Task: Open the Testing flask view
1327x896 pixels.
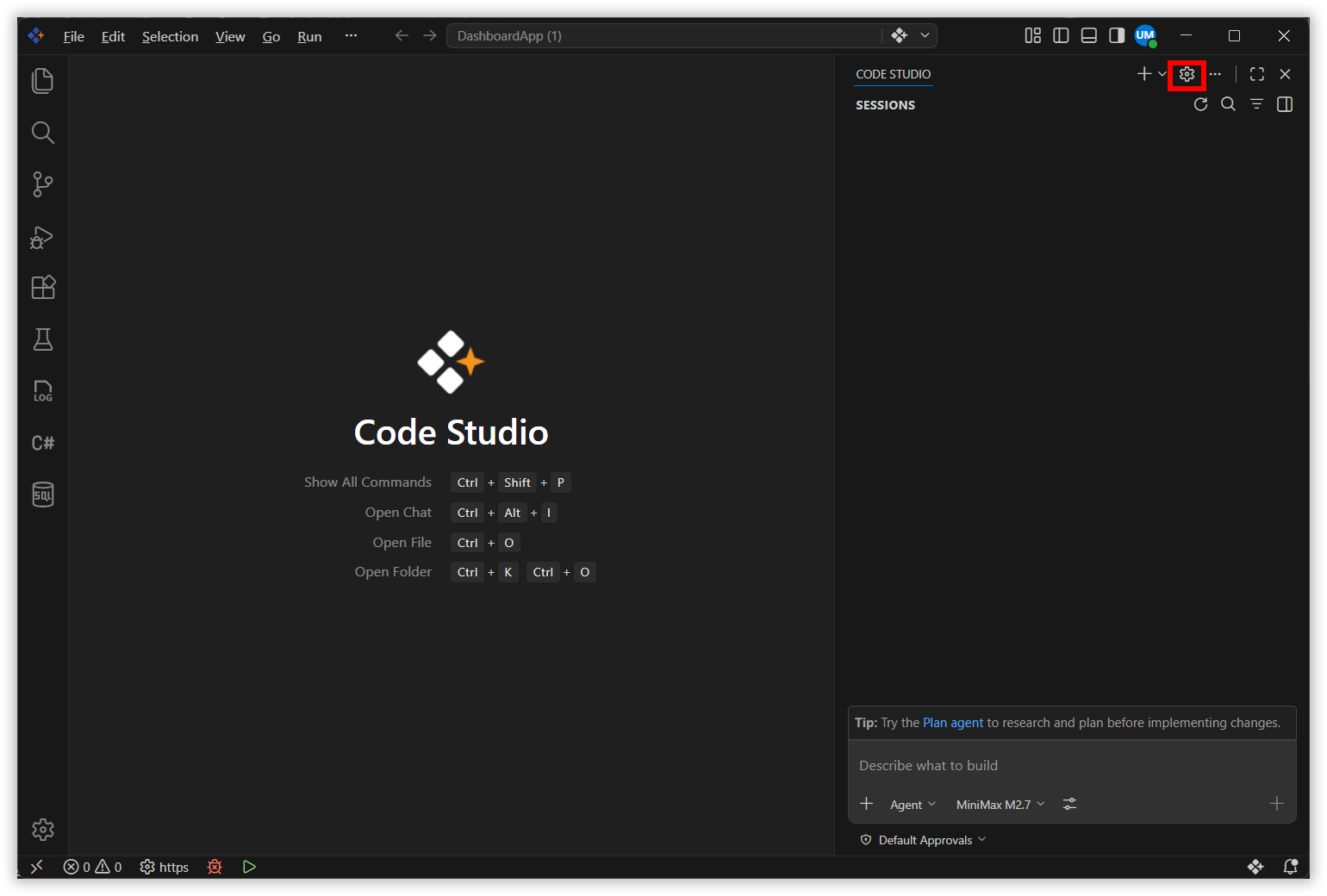Action: (42, 339)
